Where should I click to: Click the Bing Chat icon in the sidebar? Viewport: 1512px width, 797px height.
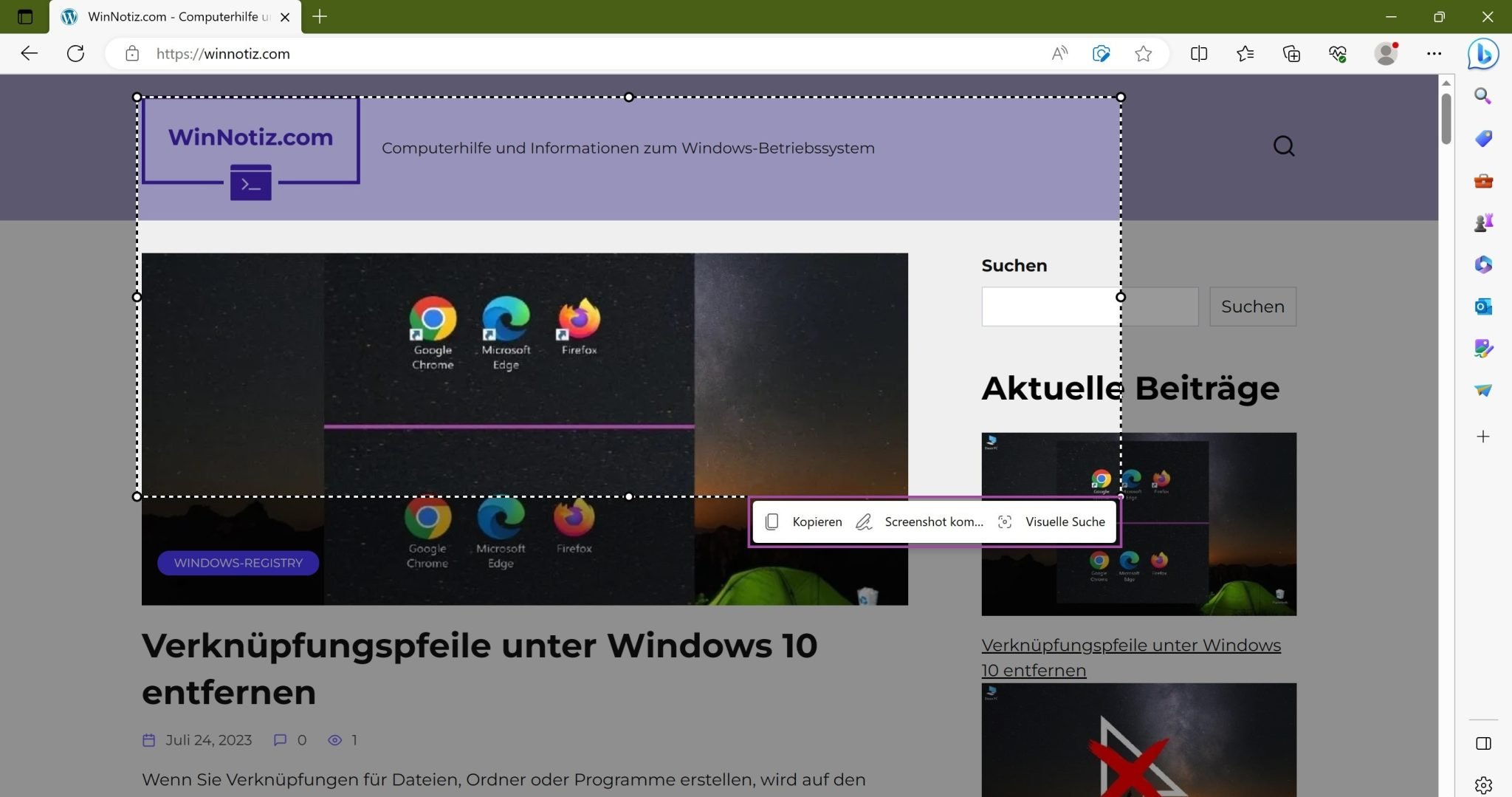(1482, 54)
